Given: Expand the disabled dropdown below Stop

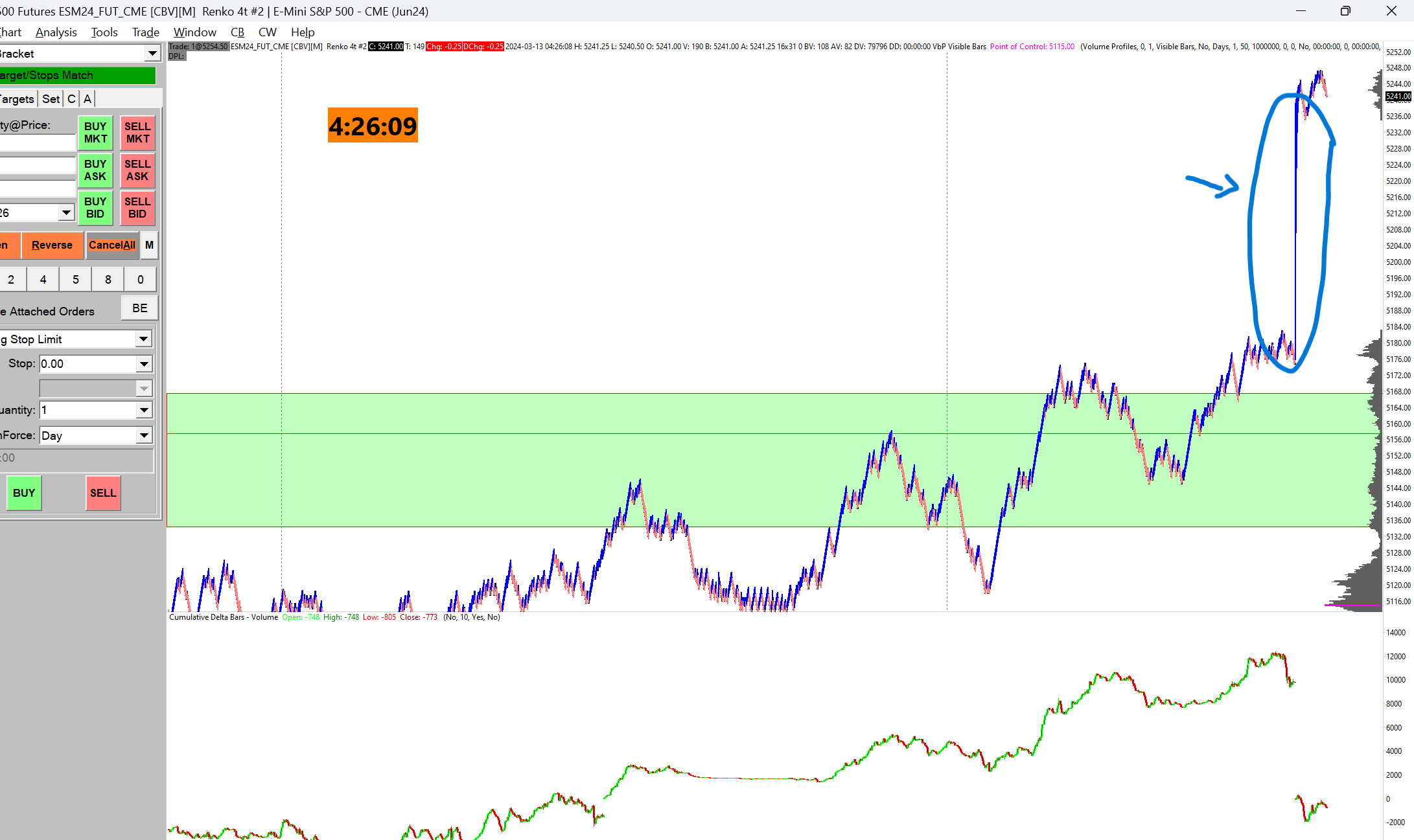Looking at the screenshot, I should 144,389.
